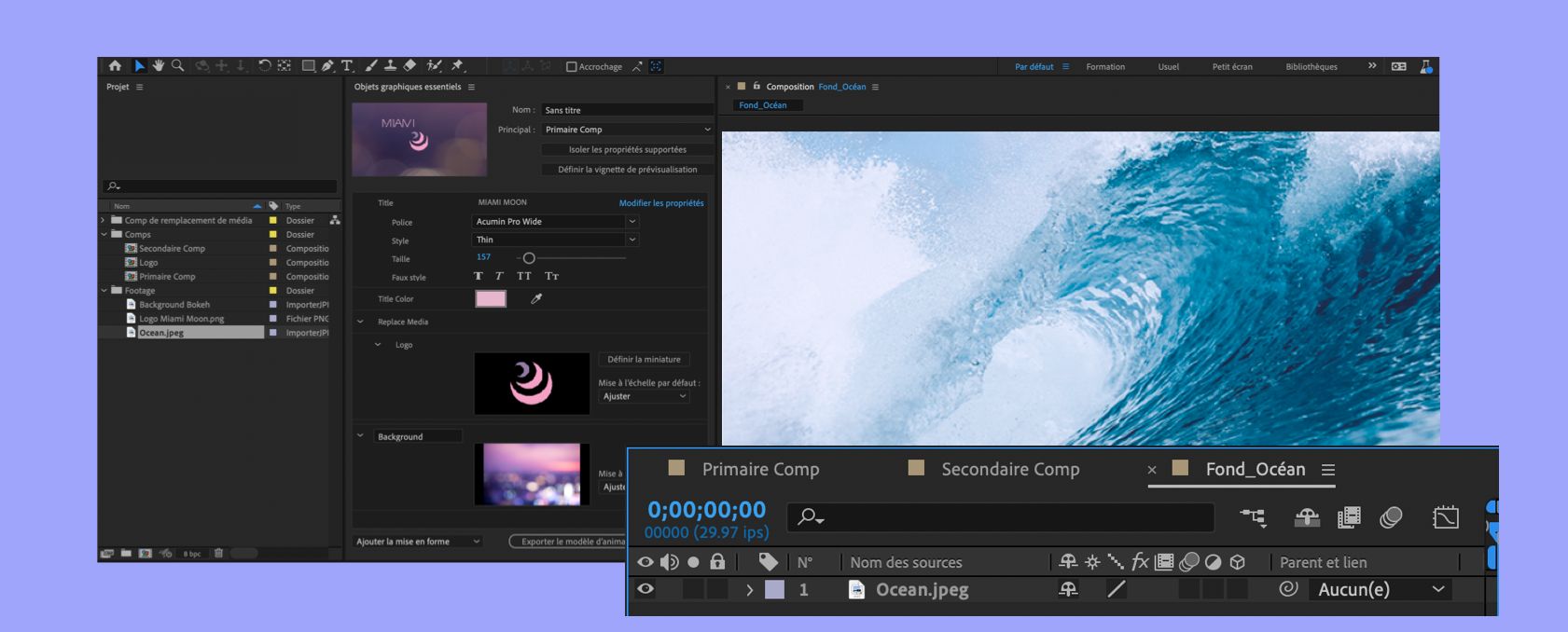Select the Pen tool
This screenshot has height=632, width=1568.
click(327, 66)
